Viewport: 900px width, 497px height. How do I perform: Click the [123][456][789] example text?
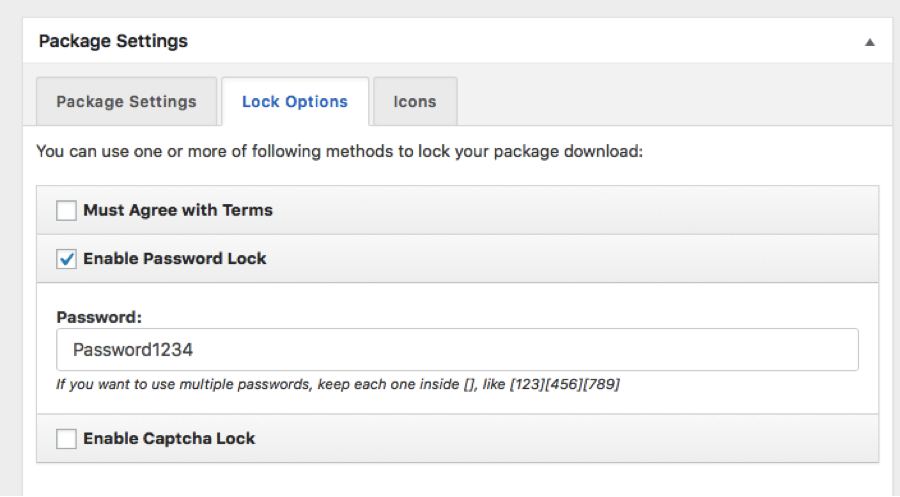tap(563, 384)
